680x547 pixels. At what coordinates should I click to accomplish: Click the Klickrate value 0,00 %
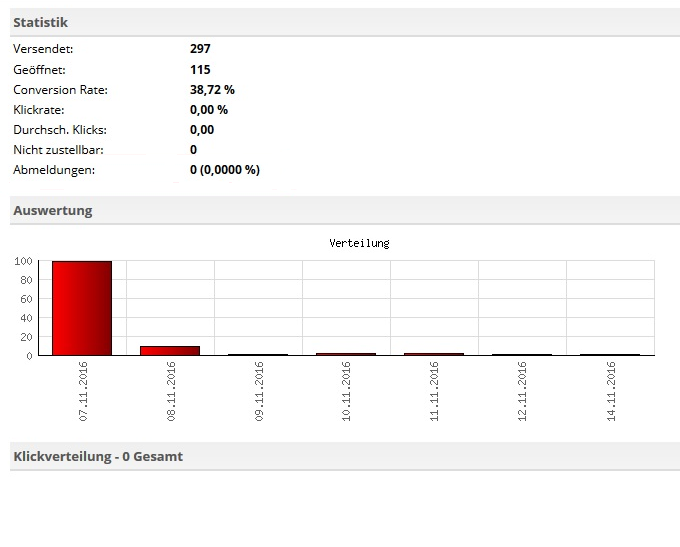point(209,110)
